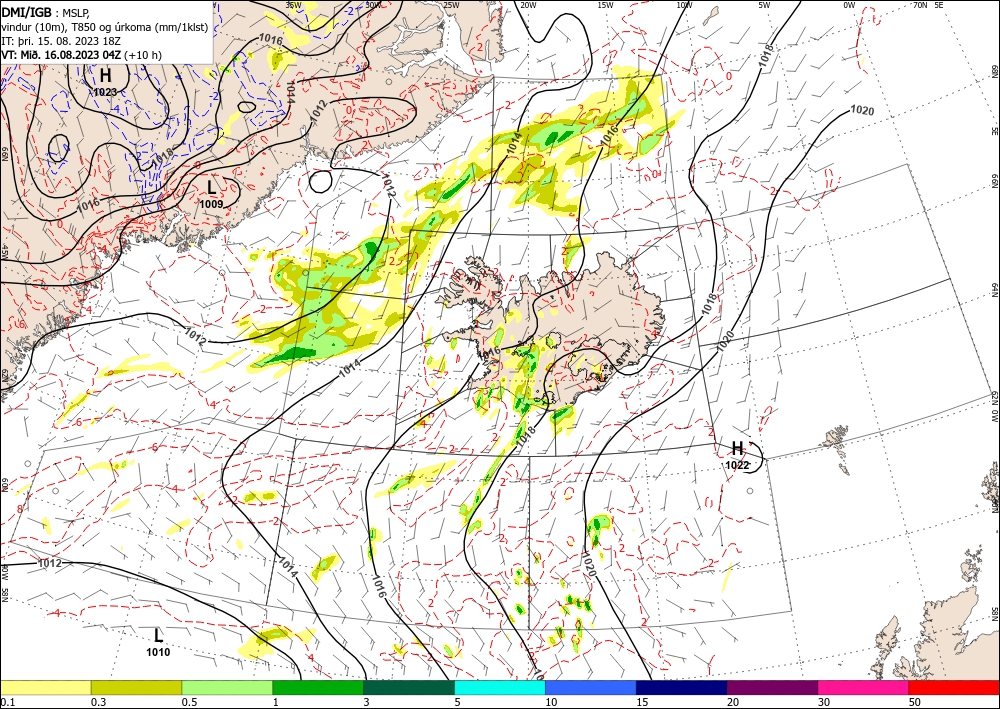Click the 35W longitude label at top
Image resolution: width=1000 pixels, height=709 pixels.
293,5
